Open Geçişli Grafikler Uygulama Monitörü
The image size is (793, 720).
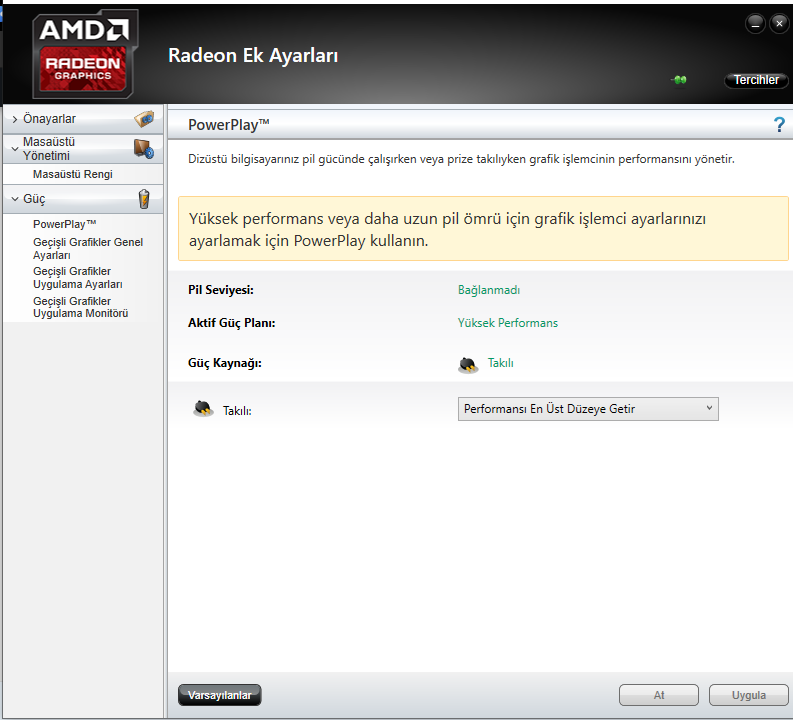tap(80, 307)
